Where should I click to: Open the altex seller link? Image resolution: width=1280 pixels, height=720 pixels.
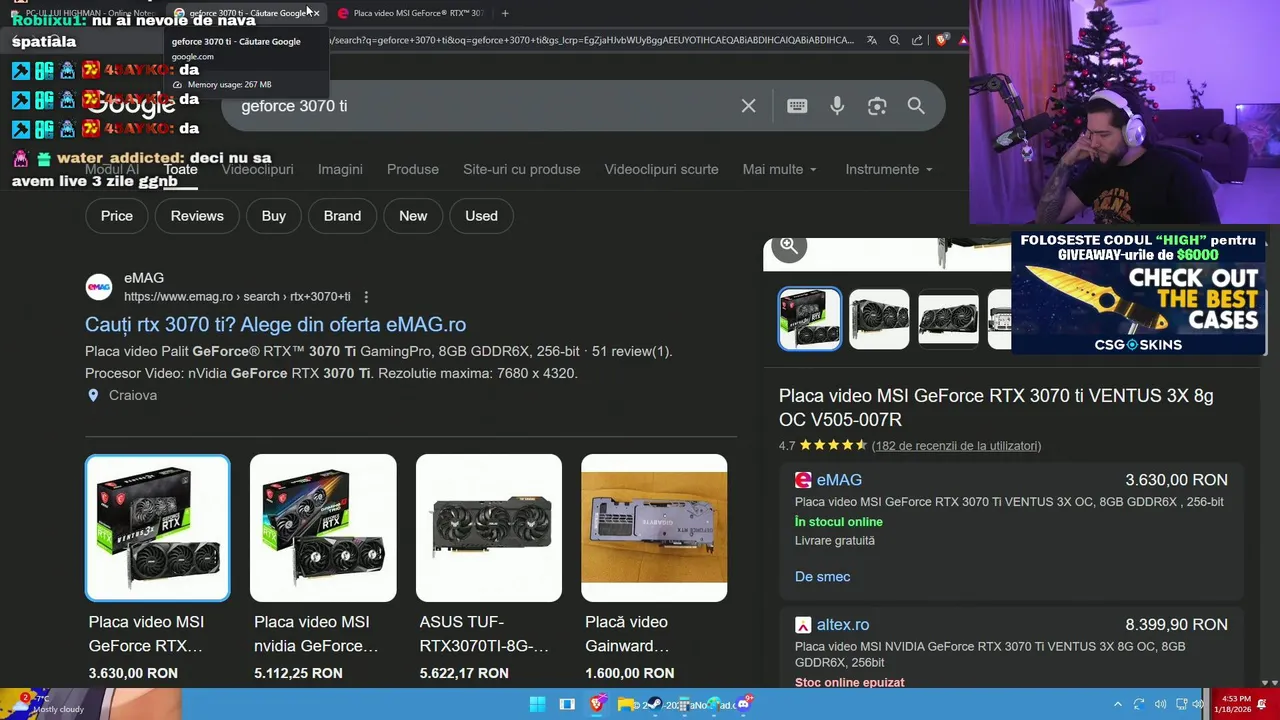point(842,625)
